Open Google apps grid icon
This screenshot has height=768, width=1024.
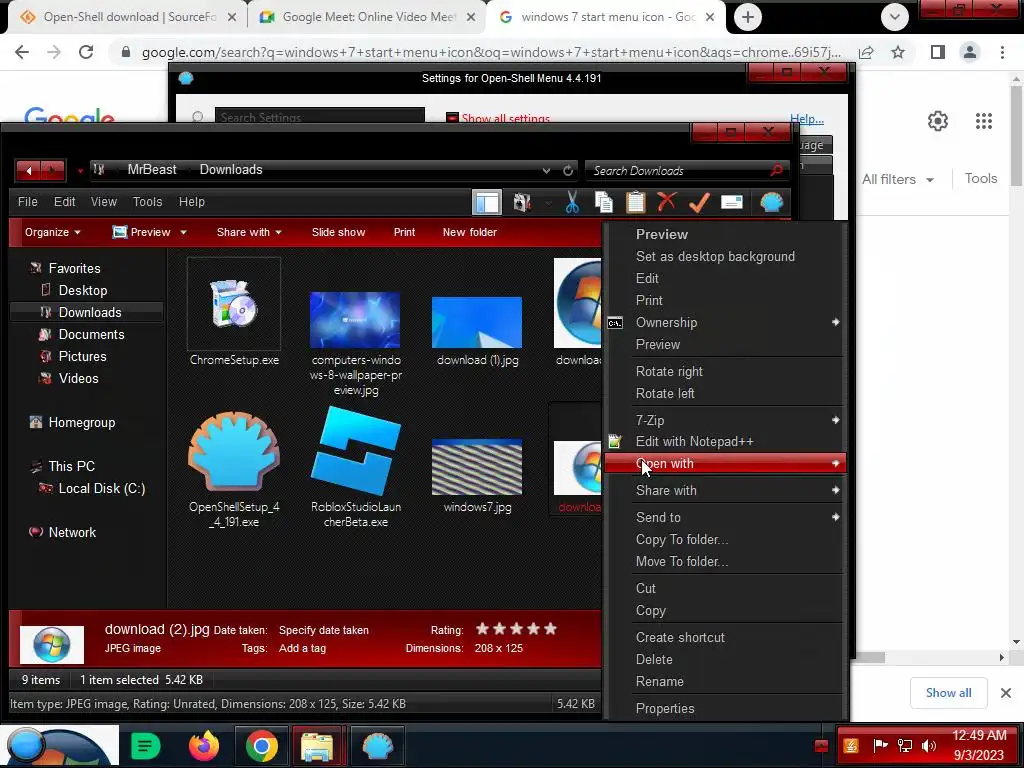(x=984, y=121)
